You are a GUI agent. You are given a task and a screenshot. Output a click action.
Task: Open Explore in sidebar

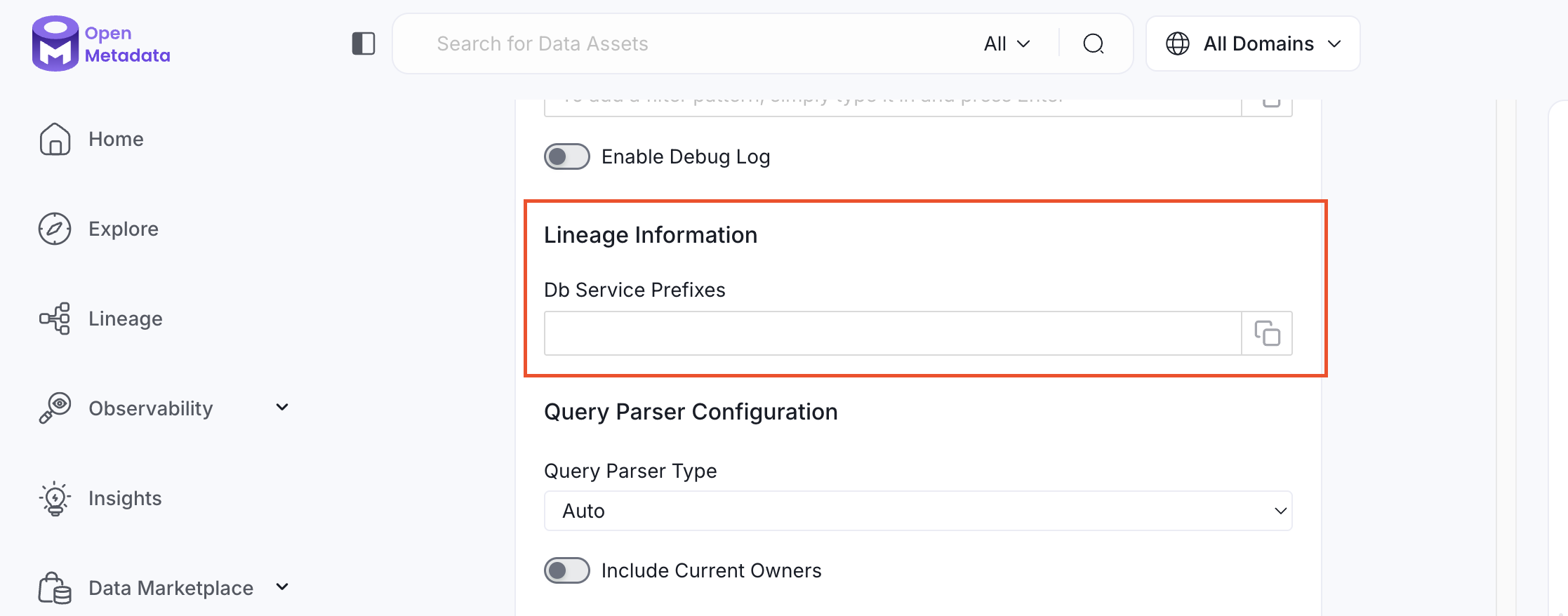(x=124, y=229)
